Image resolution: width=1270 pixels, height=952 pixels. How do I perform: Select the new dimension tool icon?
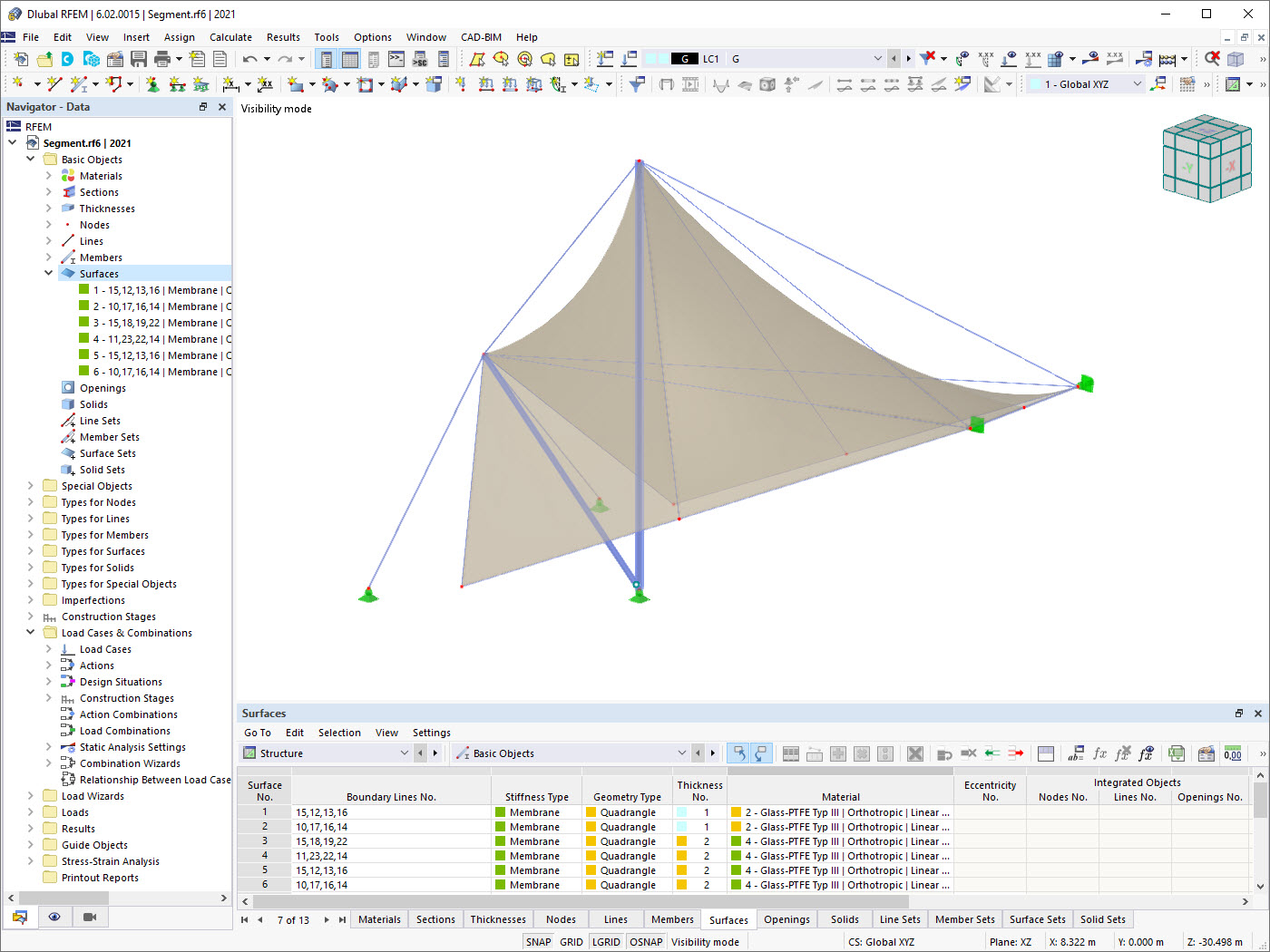point(231,84)
